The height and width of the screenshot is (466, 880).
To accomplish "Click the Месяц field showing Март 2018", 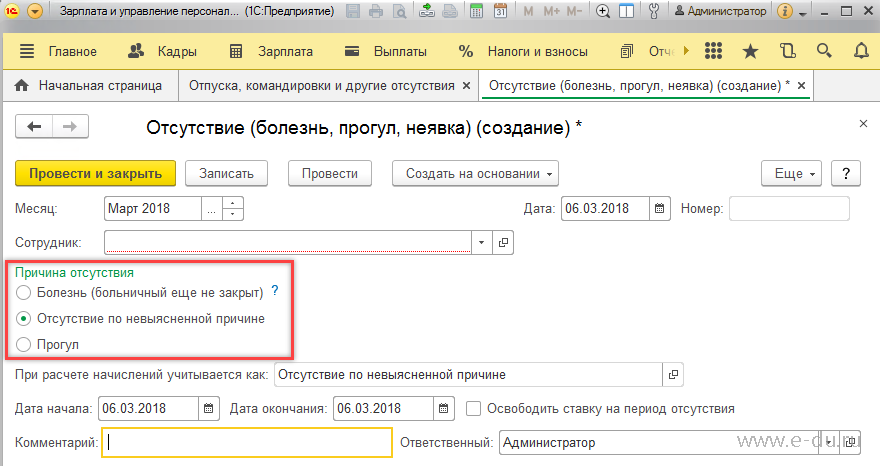I will 153,209.
